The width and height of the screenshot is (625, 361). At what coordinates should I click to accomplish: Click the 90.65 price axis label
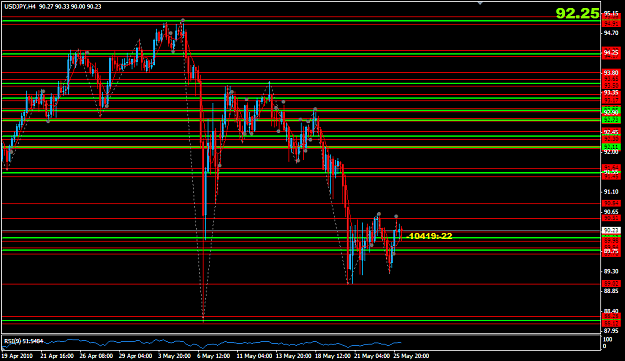click(611, 212)
